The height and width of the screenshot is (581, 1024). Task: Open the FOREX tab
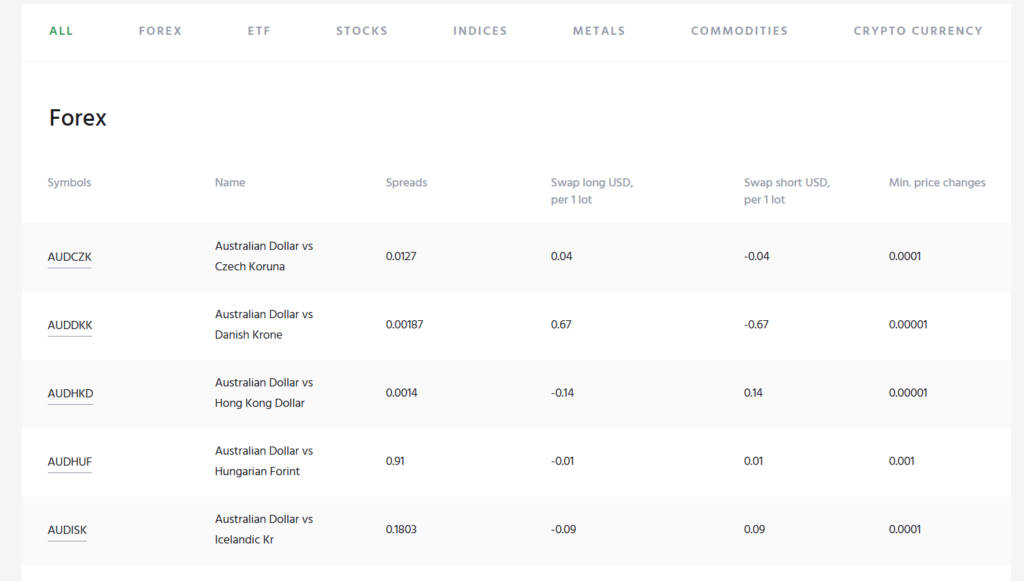coord(160,31)
